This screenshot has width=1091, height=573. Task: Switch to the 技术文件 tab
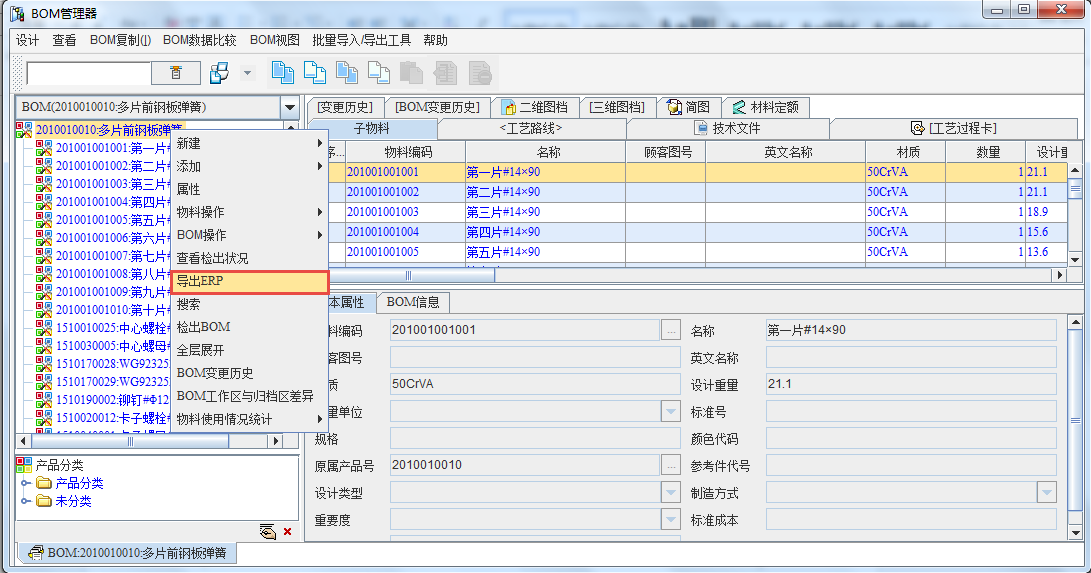pos(727,129)
